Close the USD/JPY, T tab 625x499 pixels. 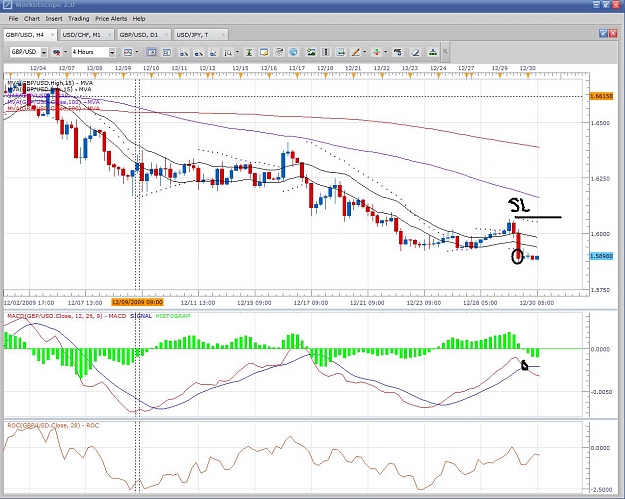(223, 35)
